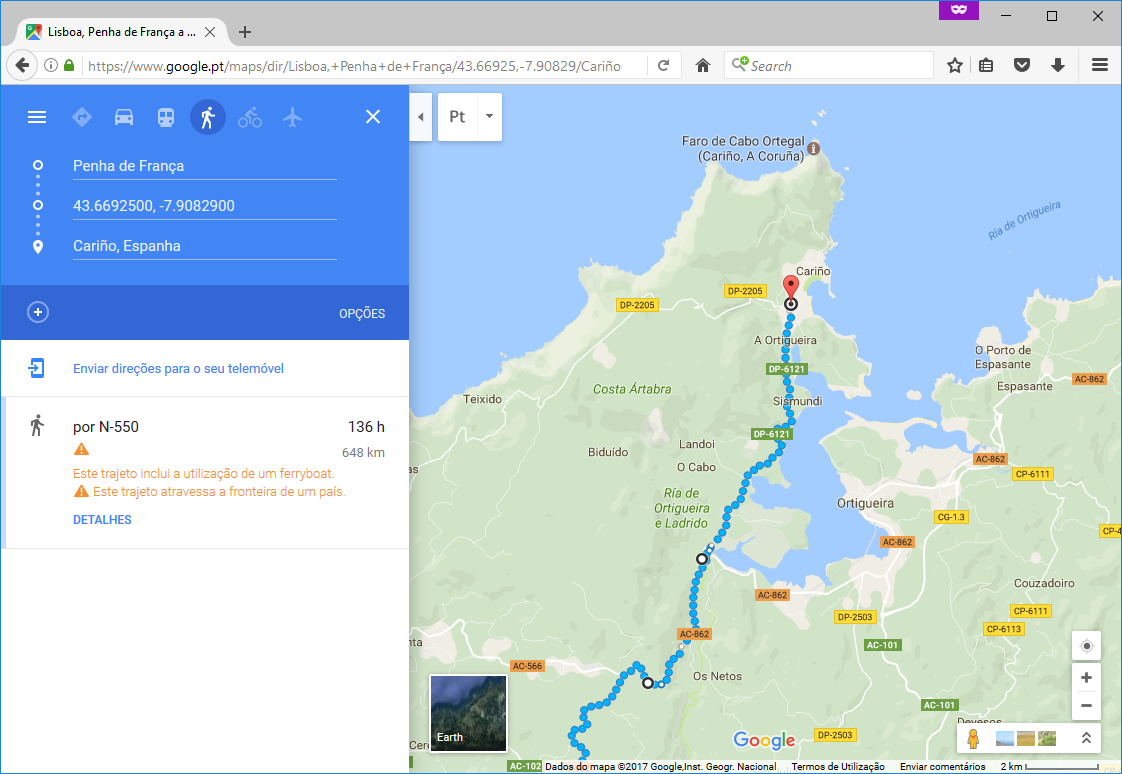This screenshot has width=1122, height=774.
Task: Open OPÇÕES route options
Action: coord(362,313)
